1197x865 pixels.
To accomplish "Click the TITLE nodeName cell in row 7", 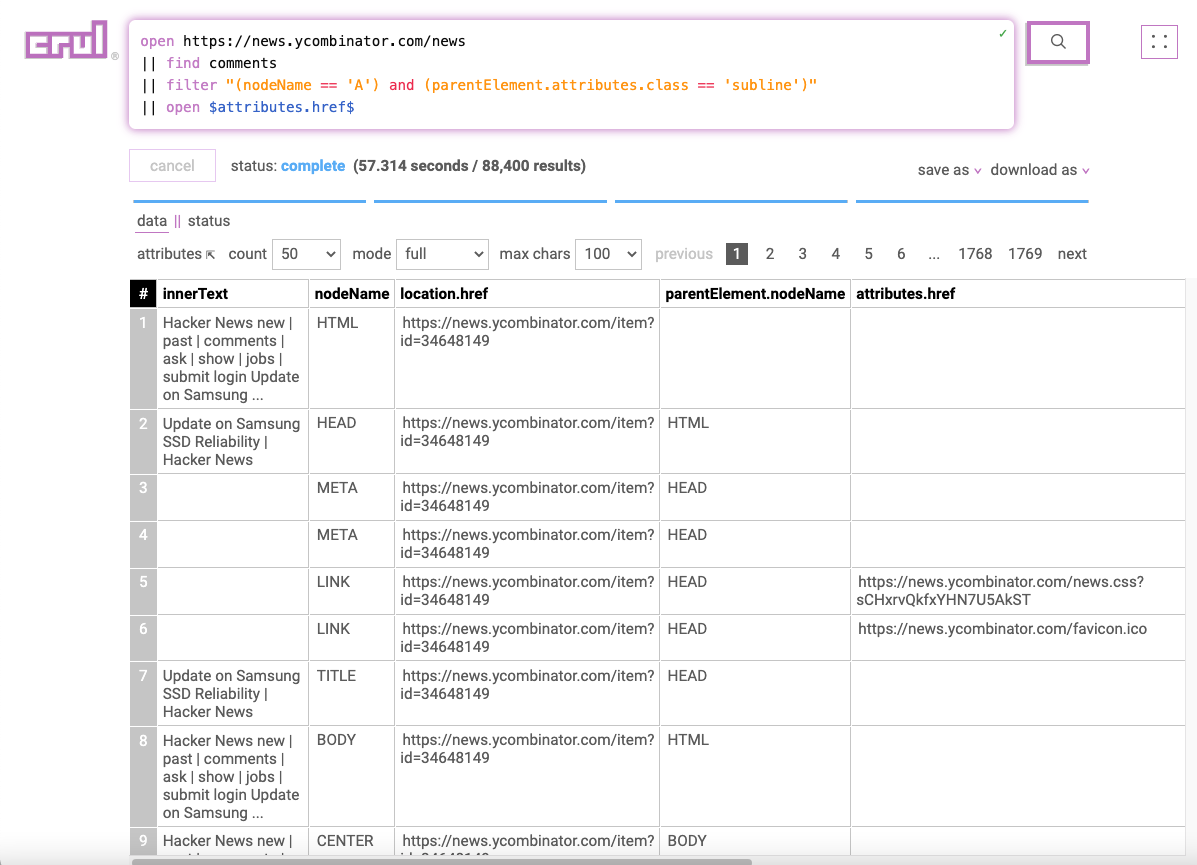I will pyautogui.click(x=352, y=693).
